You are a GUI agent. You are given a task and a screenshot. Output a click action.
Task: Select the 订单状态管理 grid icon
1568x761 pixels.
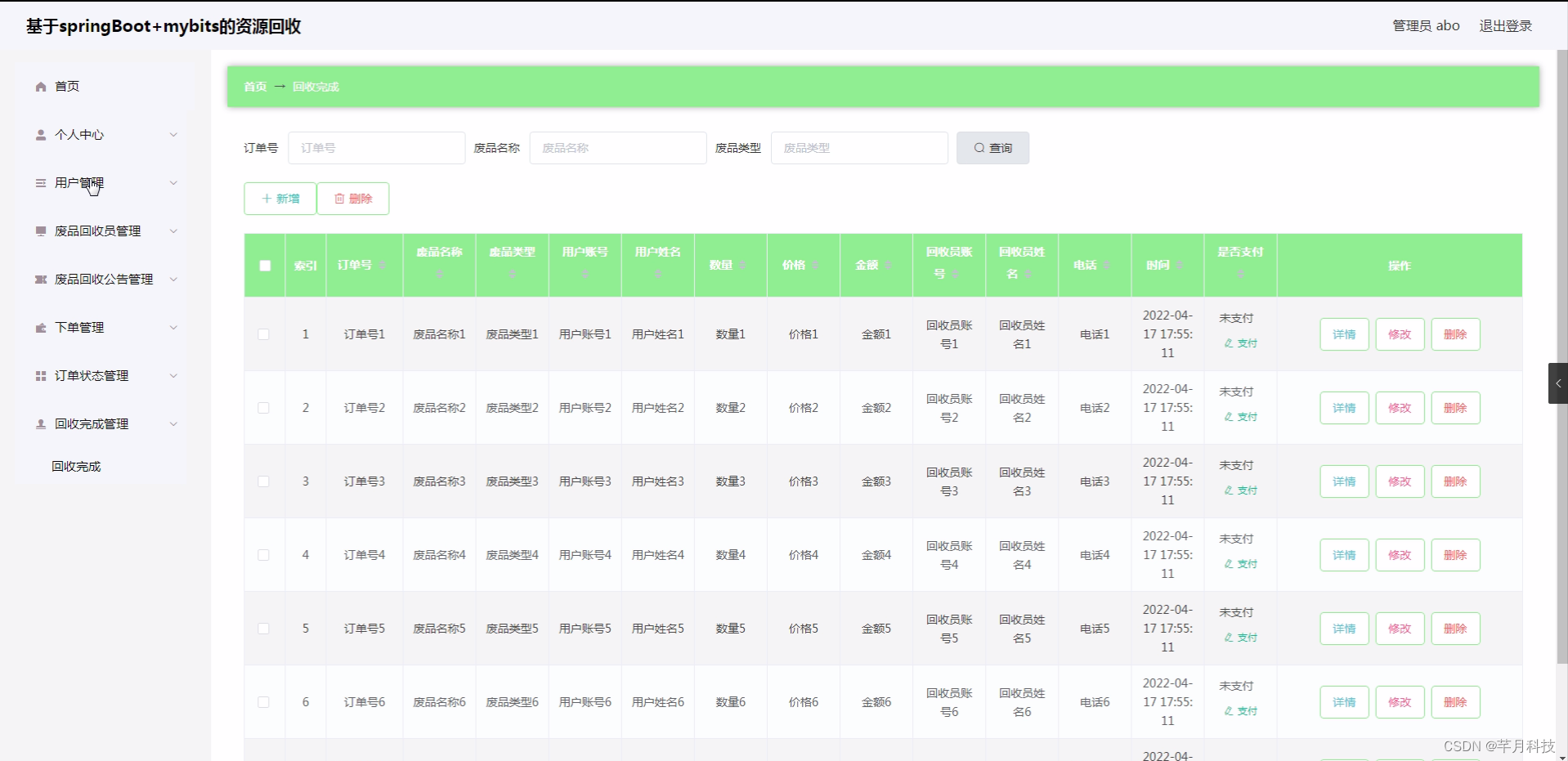tap(39, 375)
